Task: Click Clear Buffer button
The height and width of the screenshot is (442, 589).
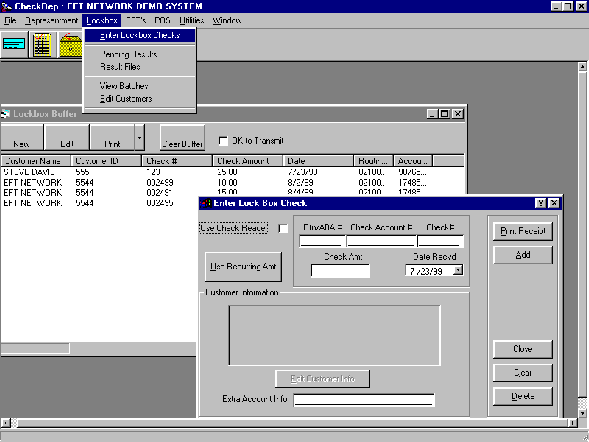Action: coord(183,137)
